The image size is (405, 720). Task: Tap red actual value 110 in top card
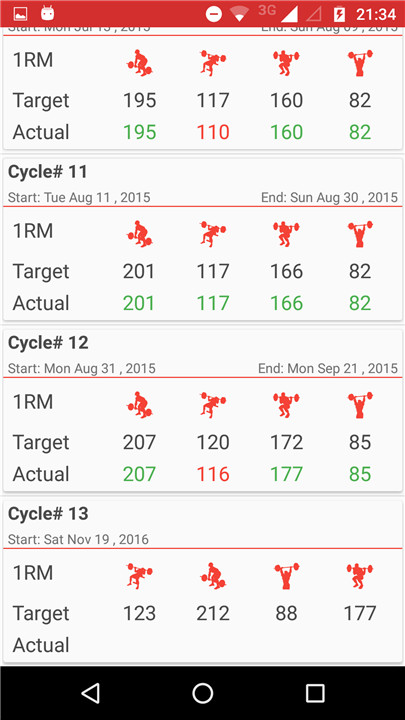(213, 132)
